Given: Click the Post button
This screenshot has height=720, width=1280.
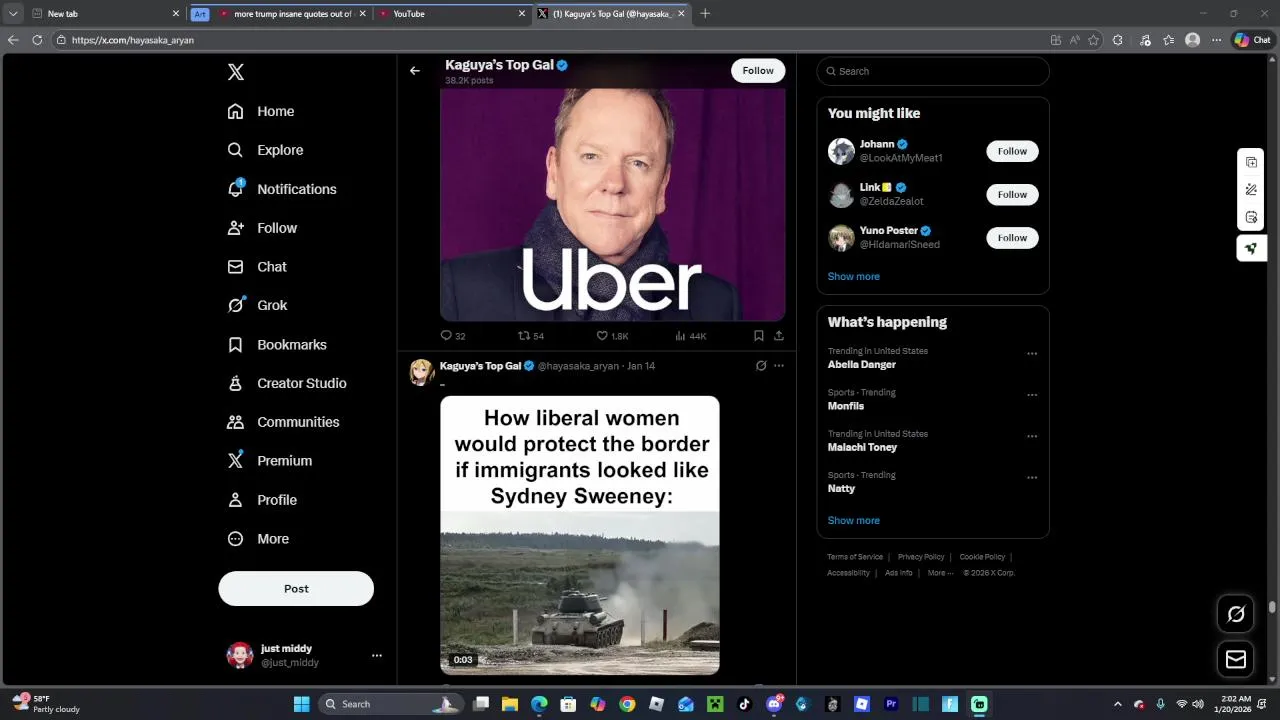Looking at the screenshot, I should coord(296,589).
